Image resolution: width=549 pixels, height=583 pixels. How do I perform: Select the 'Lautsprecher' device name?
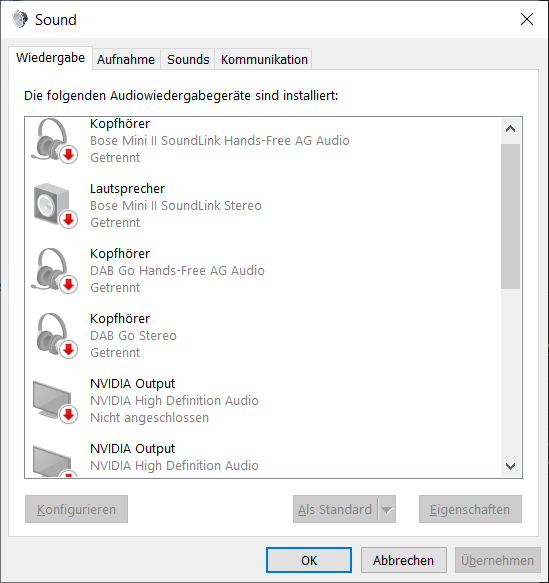(x=127, y=189)
